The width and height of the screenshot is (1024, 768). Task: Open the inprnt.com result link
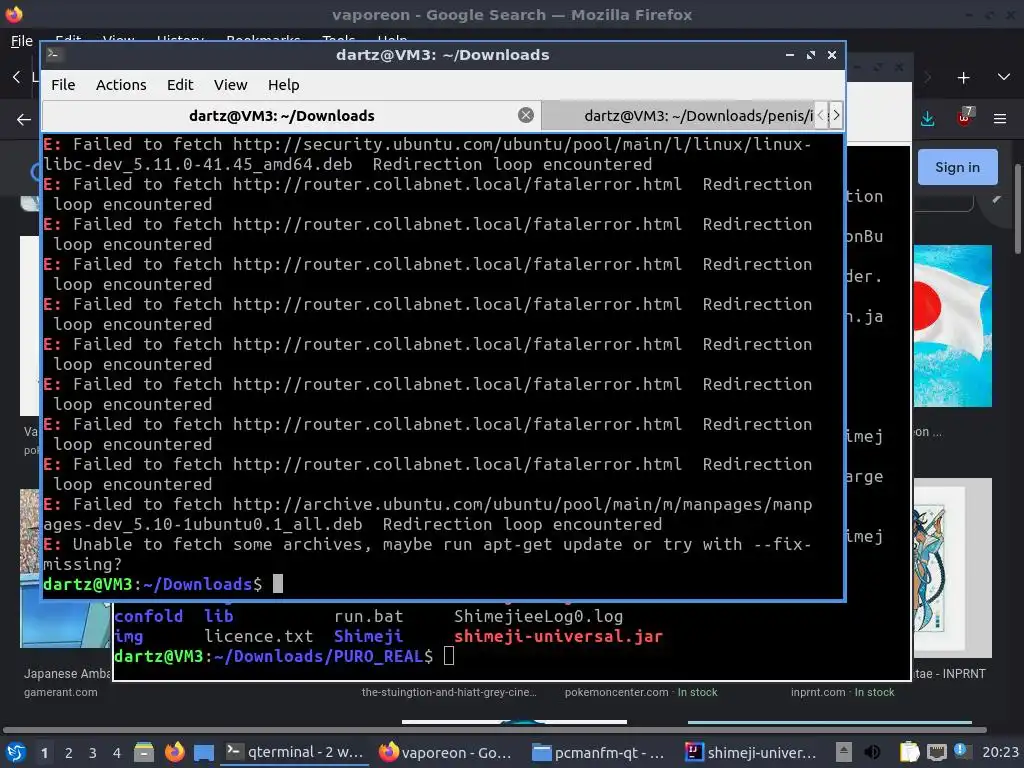(x=818, y=692)
